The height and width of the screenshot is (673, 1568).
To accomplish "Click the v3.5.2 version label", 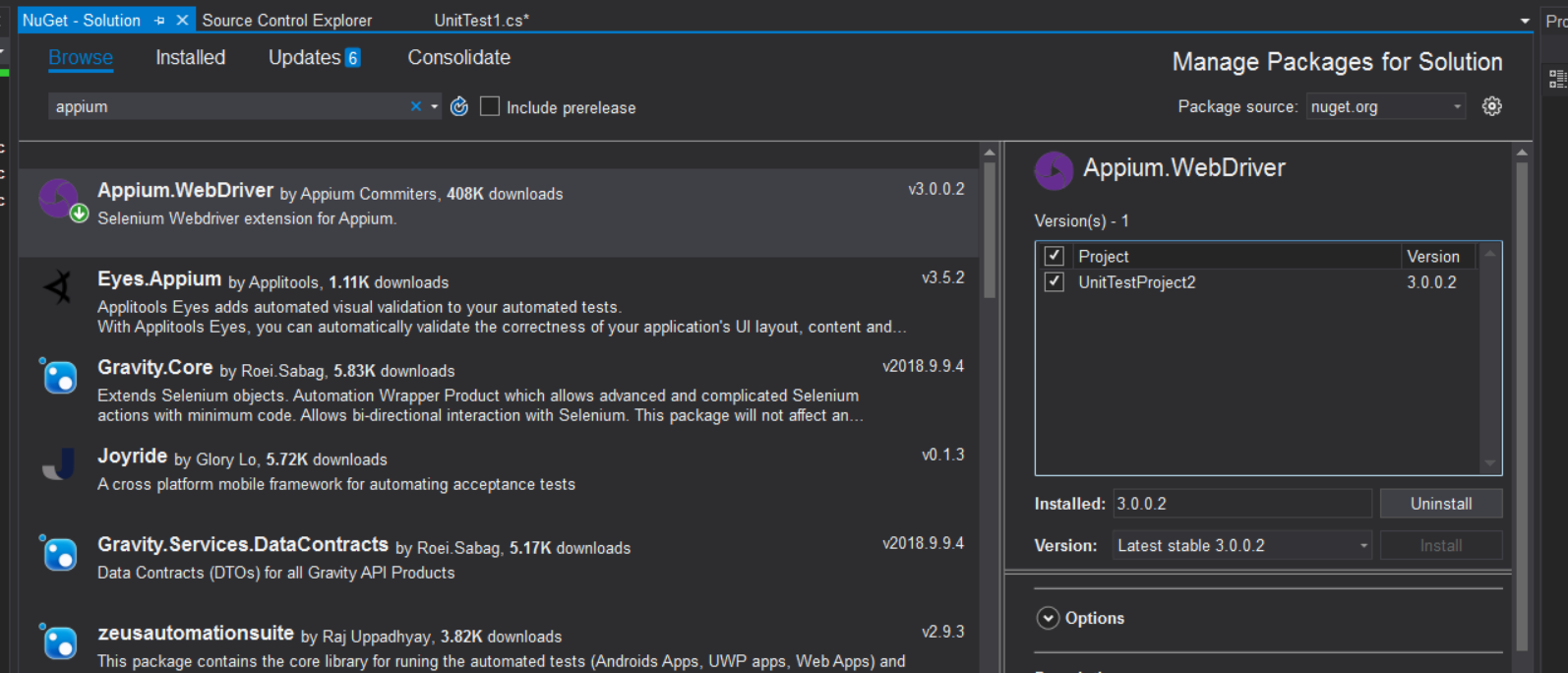I will tap(943, 277).
